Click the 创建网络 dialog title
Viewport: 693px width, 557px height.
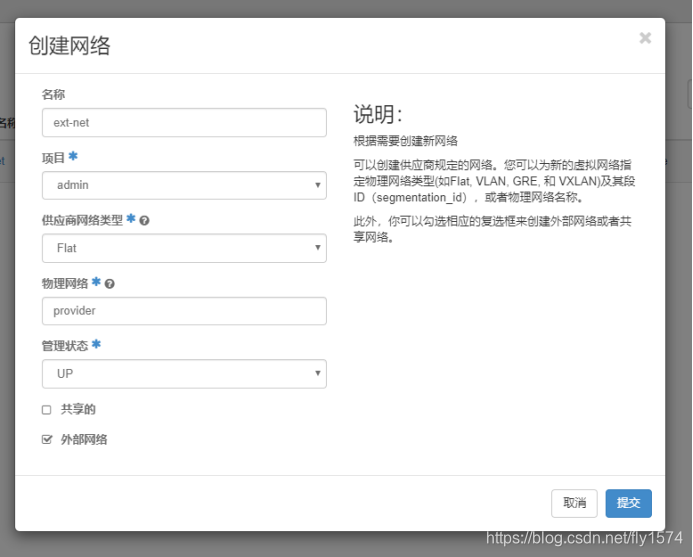coord(69,46)
